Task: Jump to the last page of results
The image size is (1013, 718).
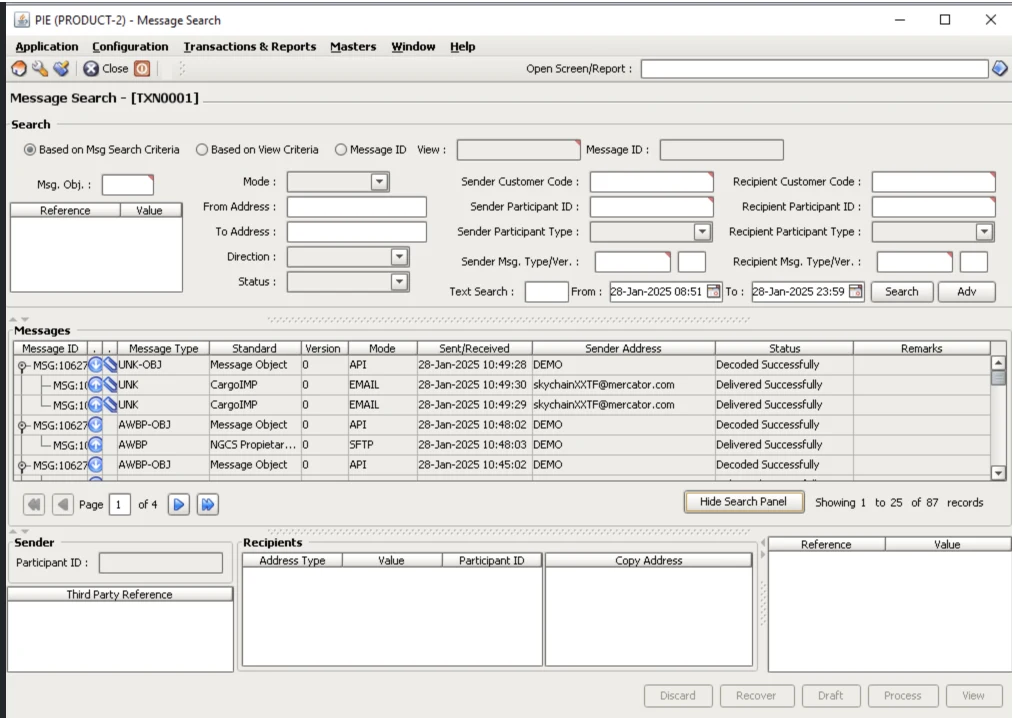Action: 207,504
